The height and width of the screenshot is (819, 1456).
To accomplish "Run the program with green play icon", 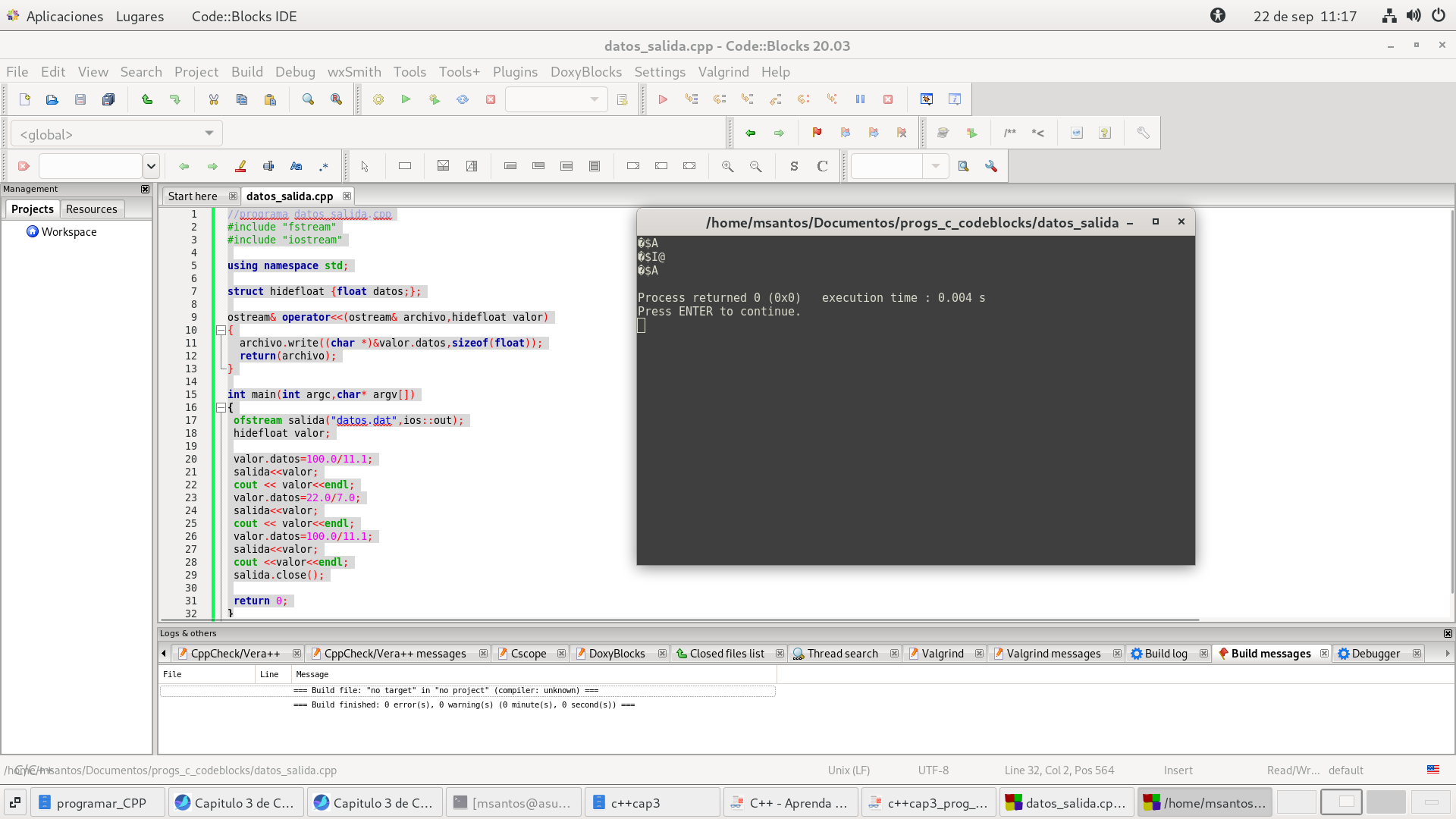I will pos(406,99).
